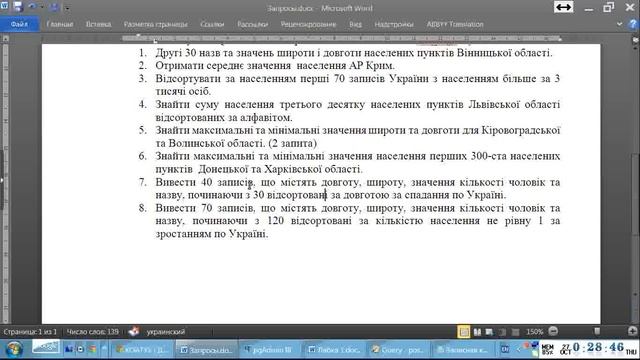Click the ruler toggle above vertical scrollbar

636,40
